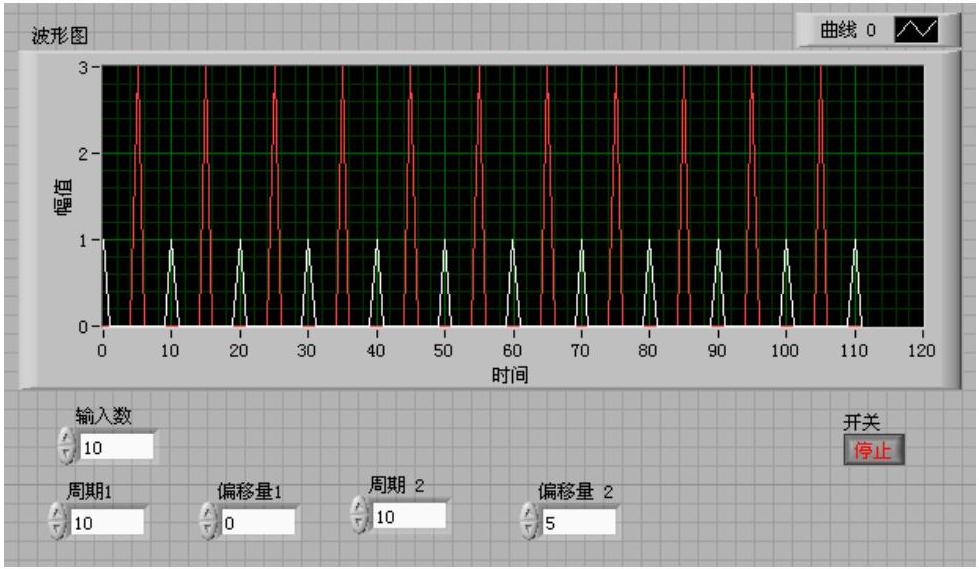This screenshot has width=979, height=569.
Task: Click the y-axis maximum value 3
Action: [83, 67]
